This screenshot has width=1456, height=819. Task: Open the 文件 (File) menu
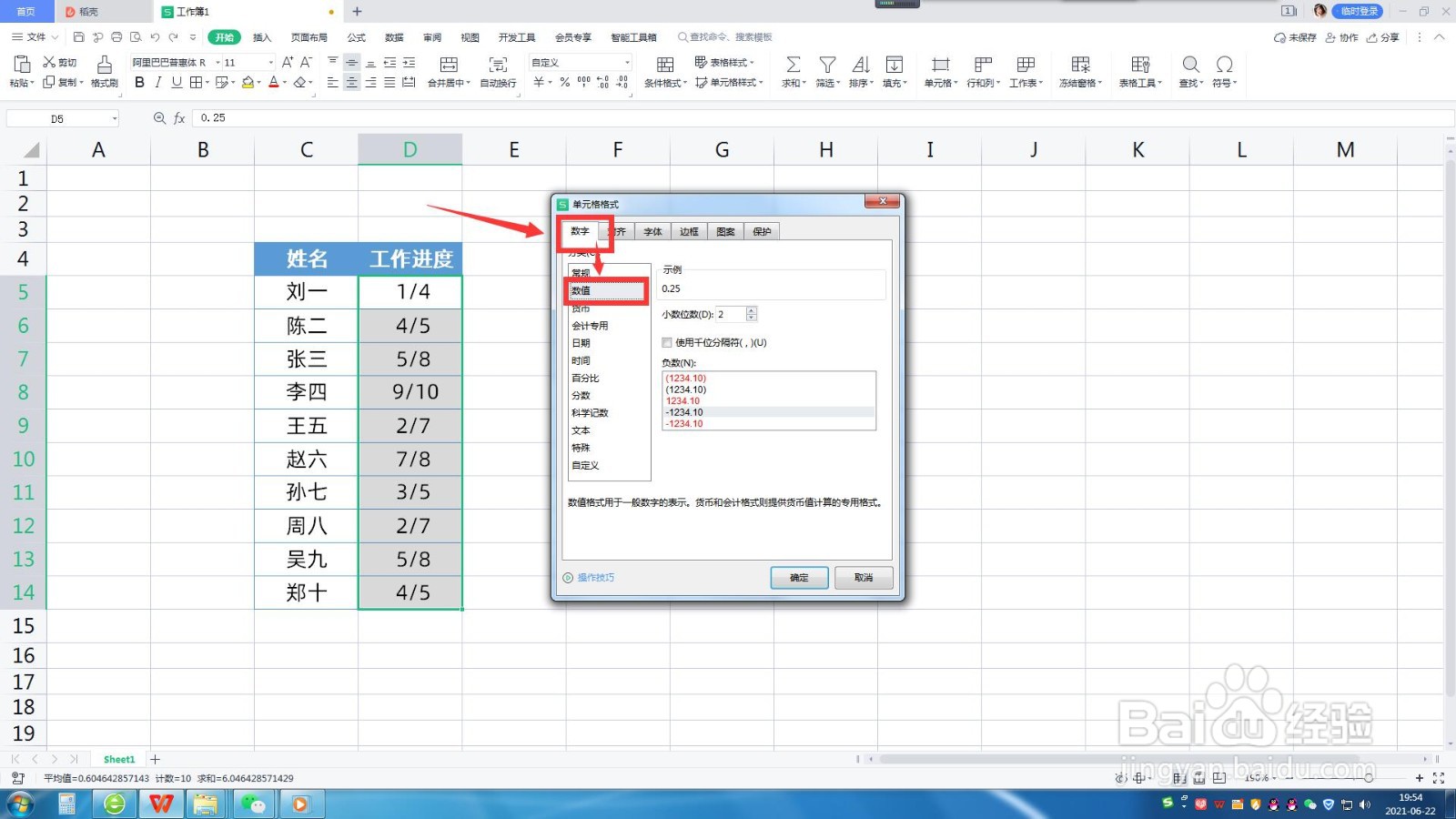[35, 37]
